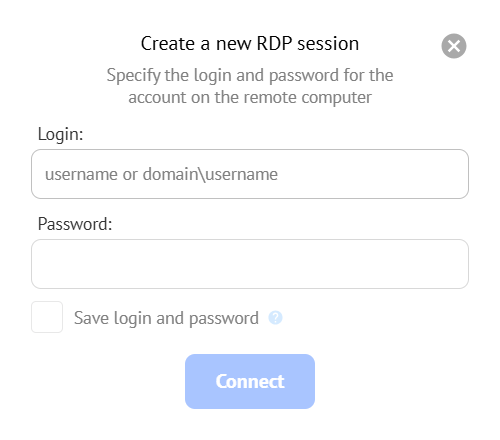
Task: Click the 'Create a new RDP session' heading
Action: pos(250,44)
